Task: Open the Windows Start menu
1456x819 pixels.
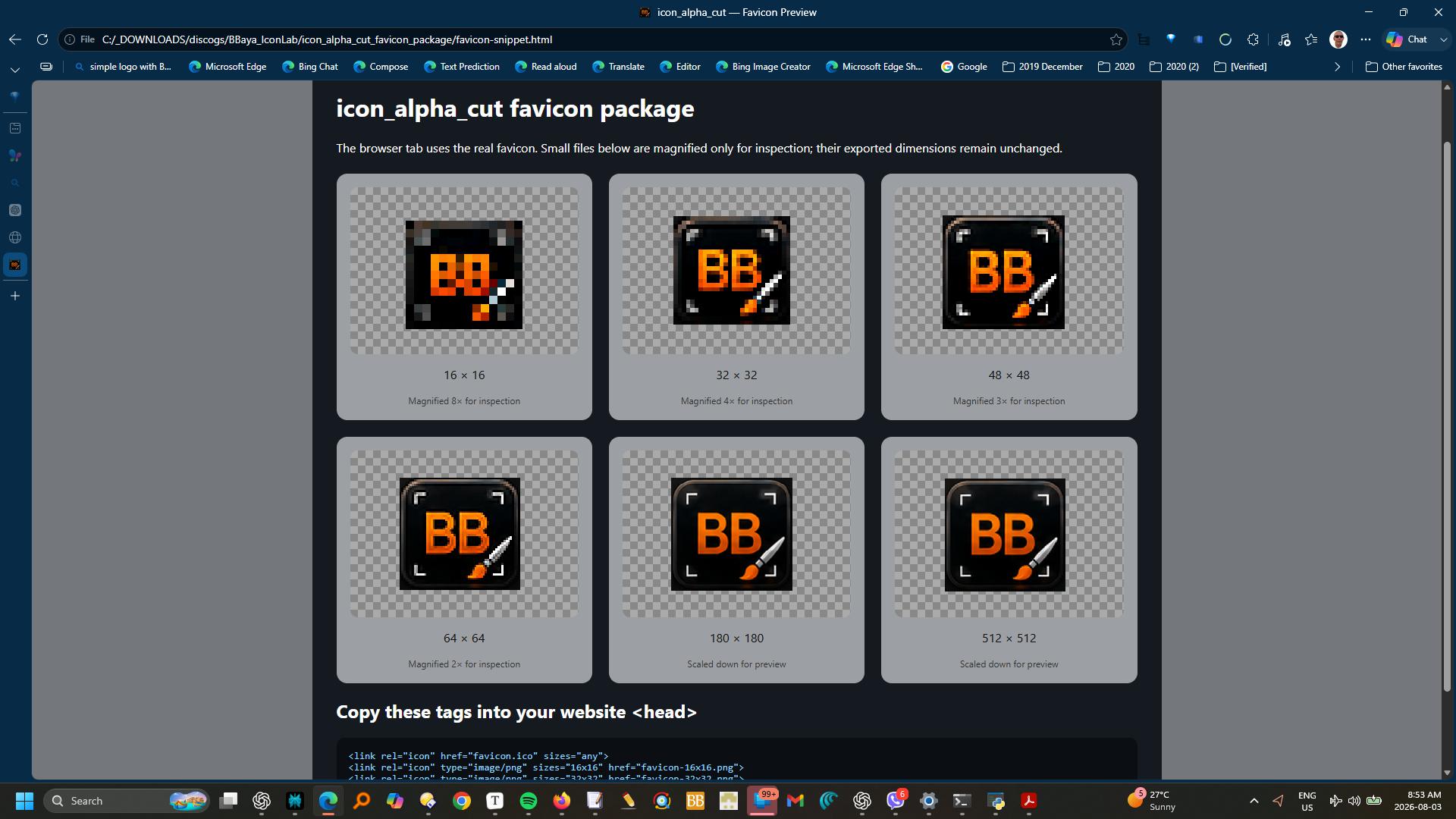Action: coord(24,801)
